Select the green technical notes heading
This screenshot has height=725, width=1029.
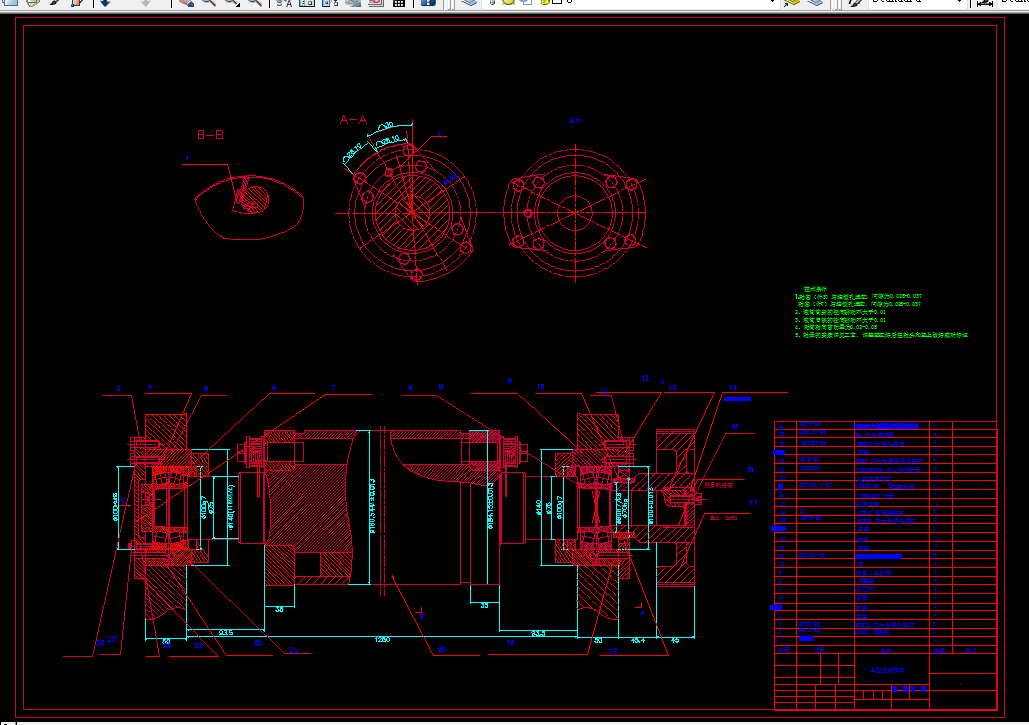pos(815,289)
